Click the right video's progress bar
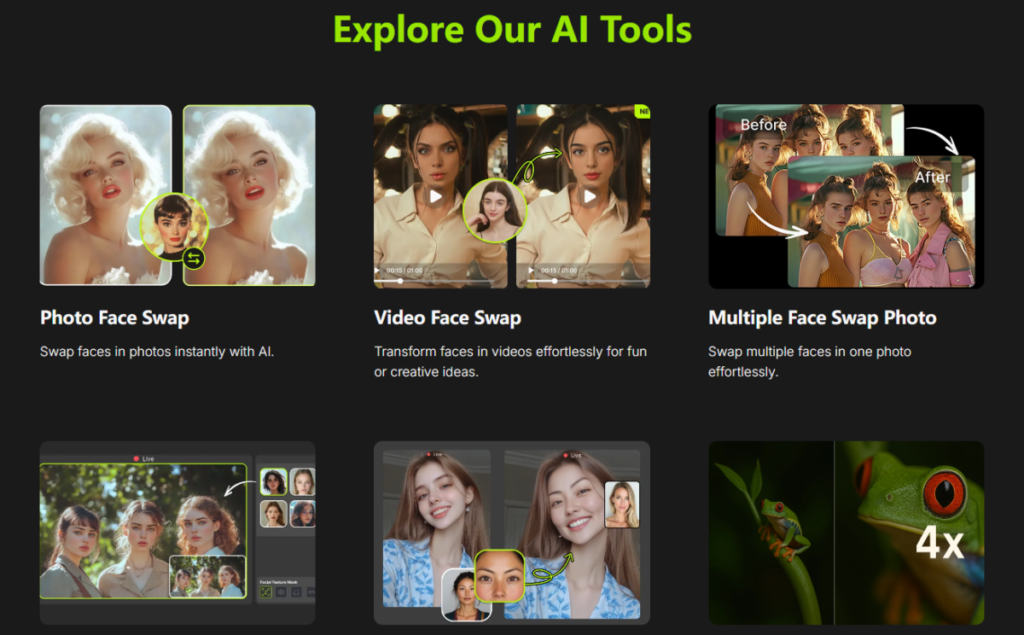The image size is (1024, 635). click(x=583, y=281)
